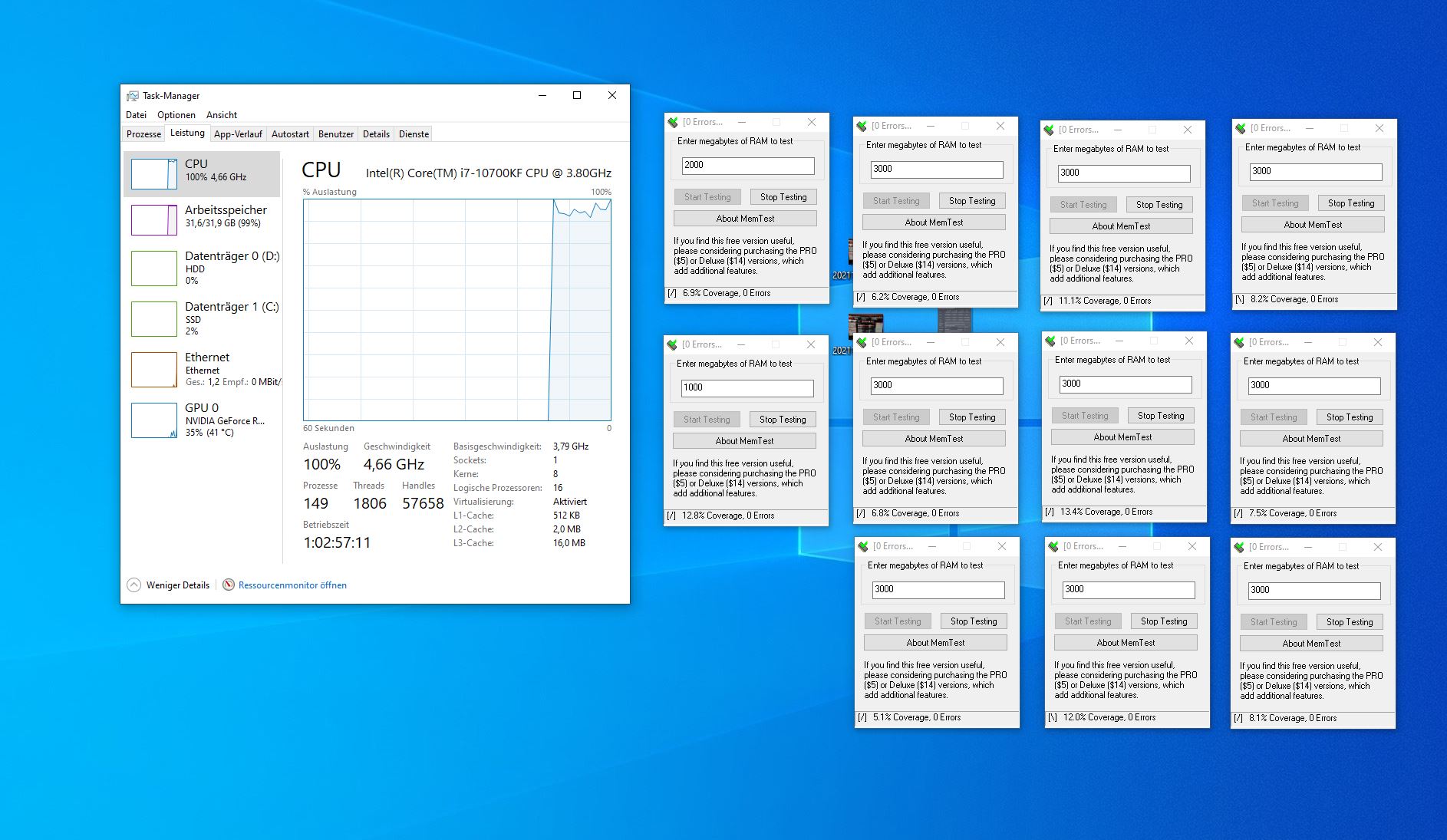This screenshot has height=840, width=1447.
Task: Click megabytes field in 8.2% coverage MemTest
Action: click(x=1316, y=172)
